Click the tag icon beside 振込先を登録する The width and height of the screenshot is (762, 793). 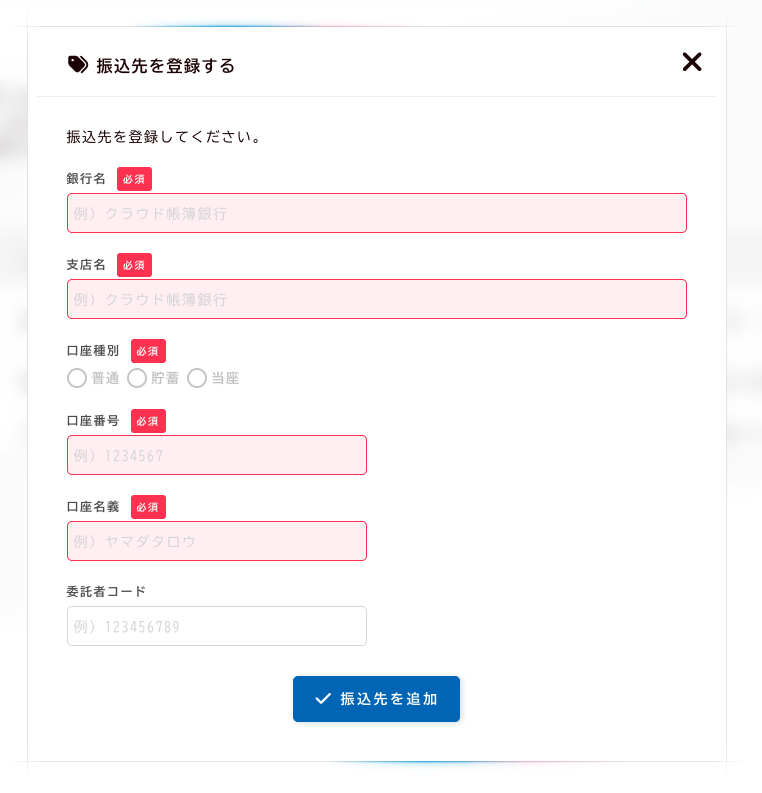click(77, 65)
